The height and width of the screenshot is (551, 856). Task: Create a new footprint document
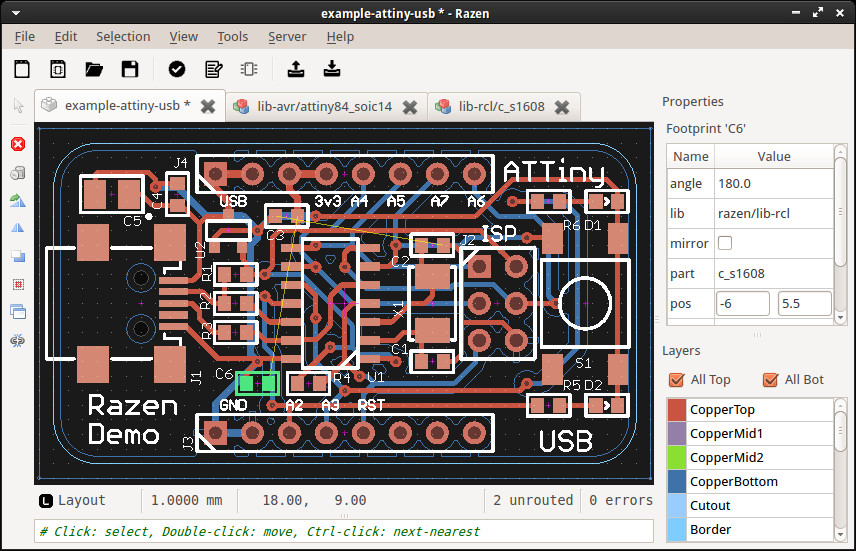click(x=58, y=69)
